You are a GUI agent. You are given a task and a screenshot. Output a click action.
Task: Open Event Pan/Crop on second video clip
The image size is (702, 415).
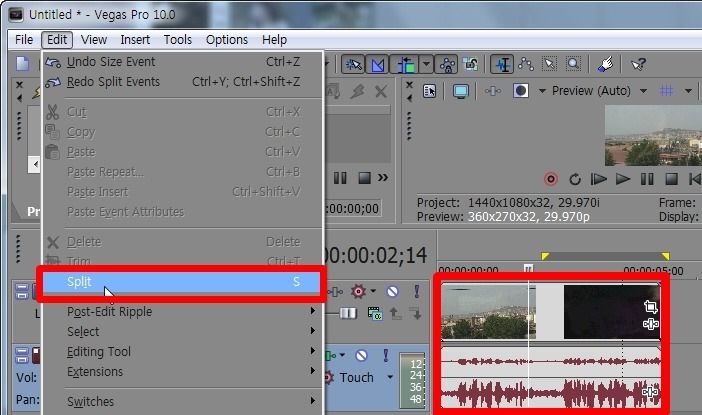(x=651, y=307)
